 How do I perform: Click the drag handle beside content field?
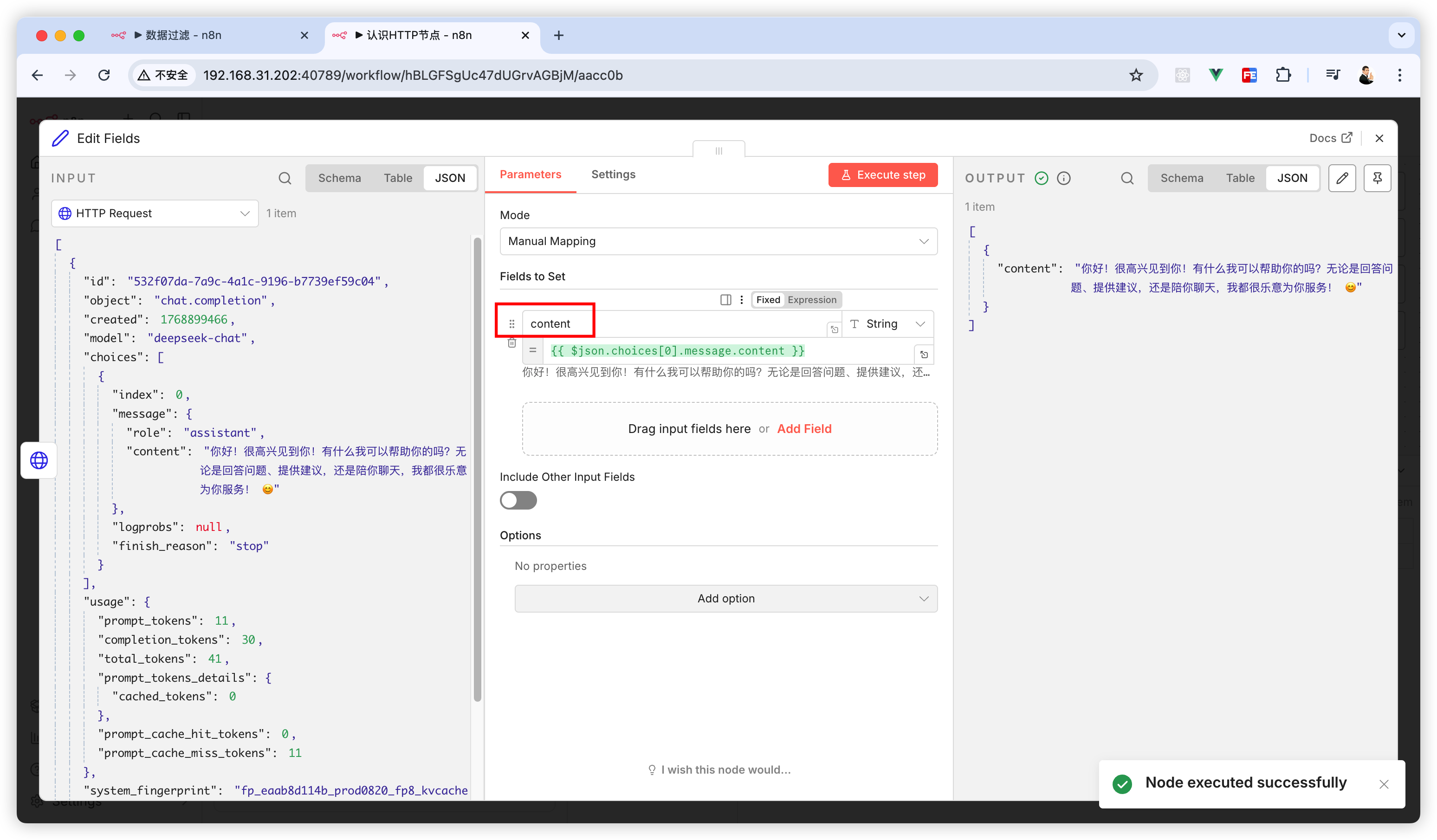511,324
